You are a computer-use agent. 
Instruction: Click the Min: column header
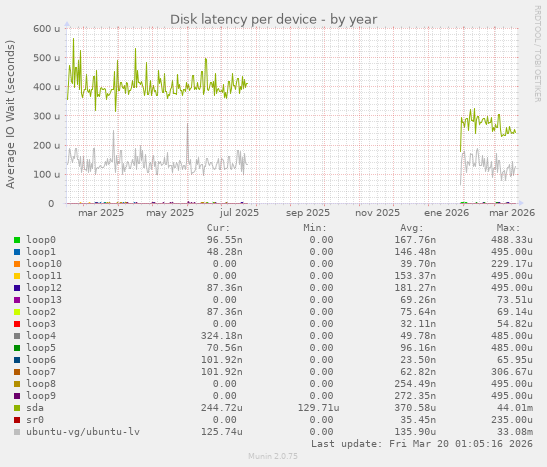315,228
